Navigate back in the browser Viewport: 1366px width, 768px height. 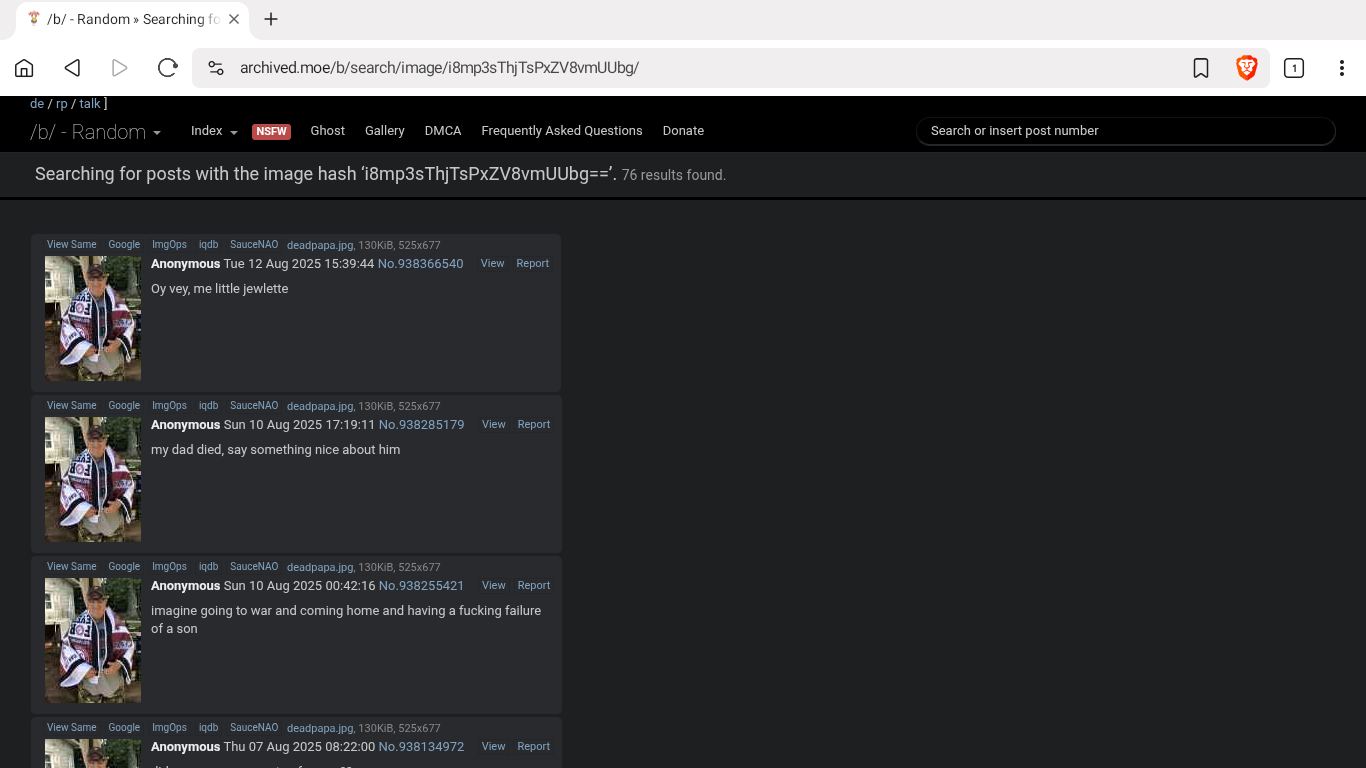(72, 68)
